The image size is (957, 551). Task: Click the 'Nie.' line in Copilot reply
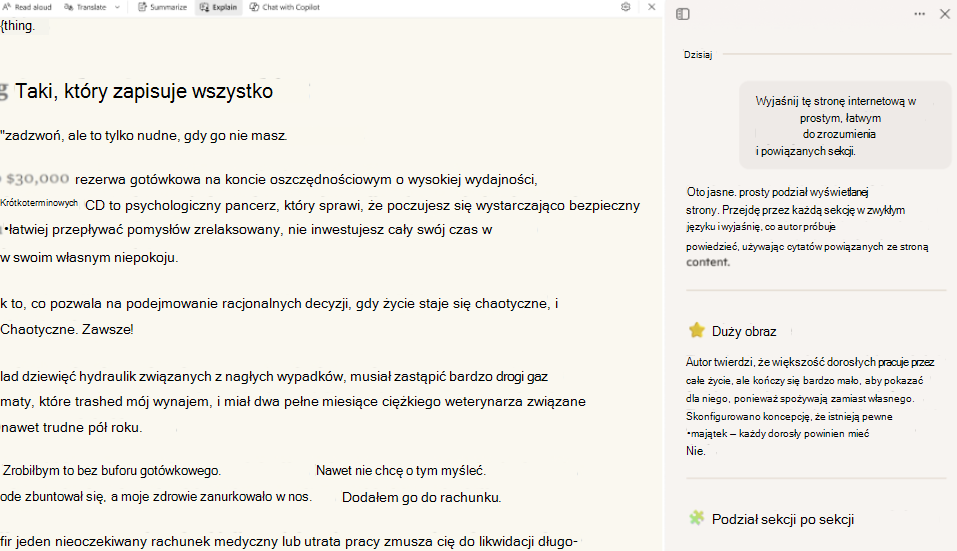click(696, 451)
